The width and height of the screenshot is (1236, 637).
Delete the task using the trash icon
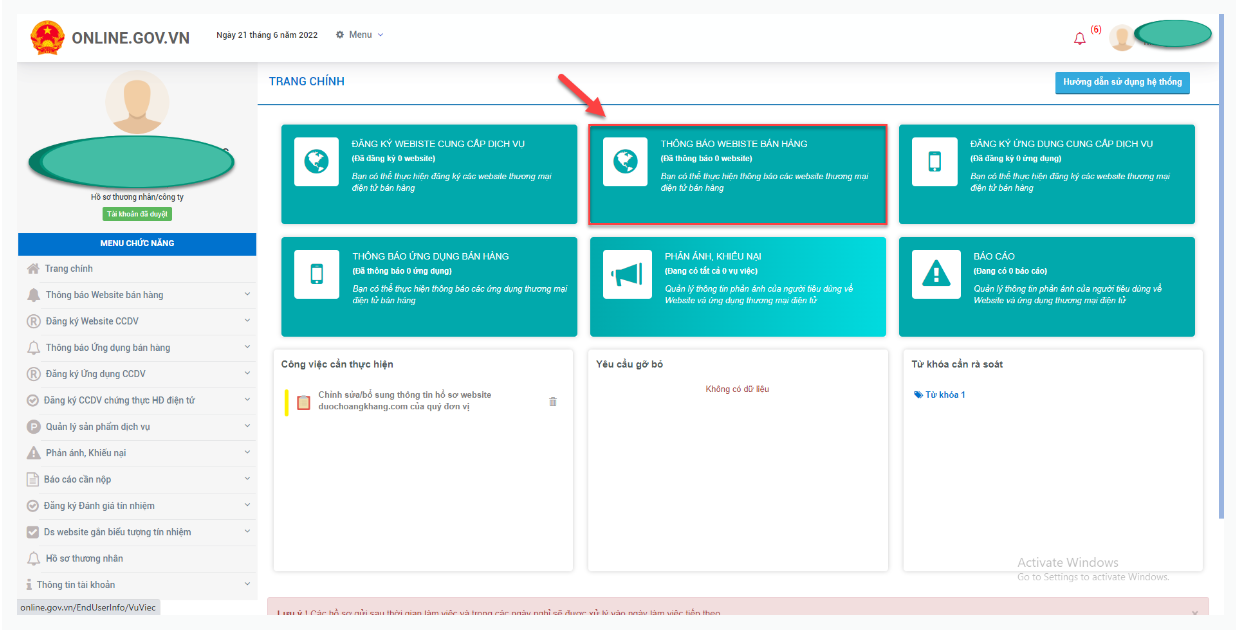tap(553, 402)
